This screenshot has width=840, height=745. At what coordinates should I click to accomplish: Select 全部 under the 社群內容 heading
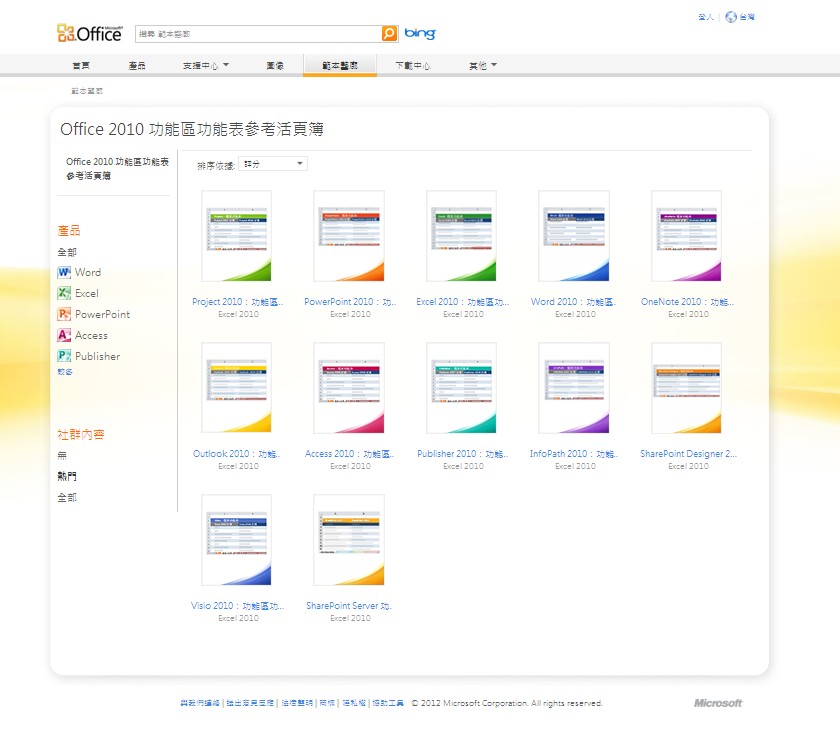tap(67, 498)
